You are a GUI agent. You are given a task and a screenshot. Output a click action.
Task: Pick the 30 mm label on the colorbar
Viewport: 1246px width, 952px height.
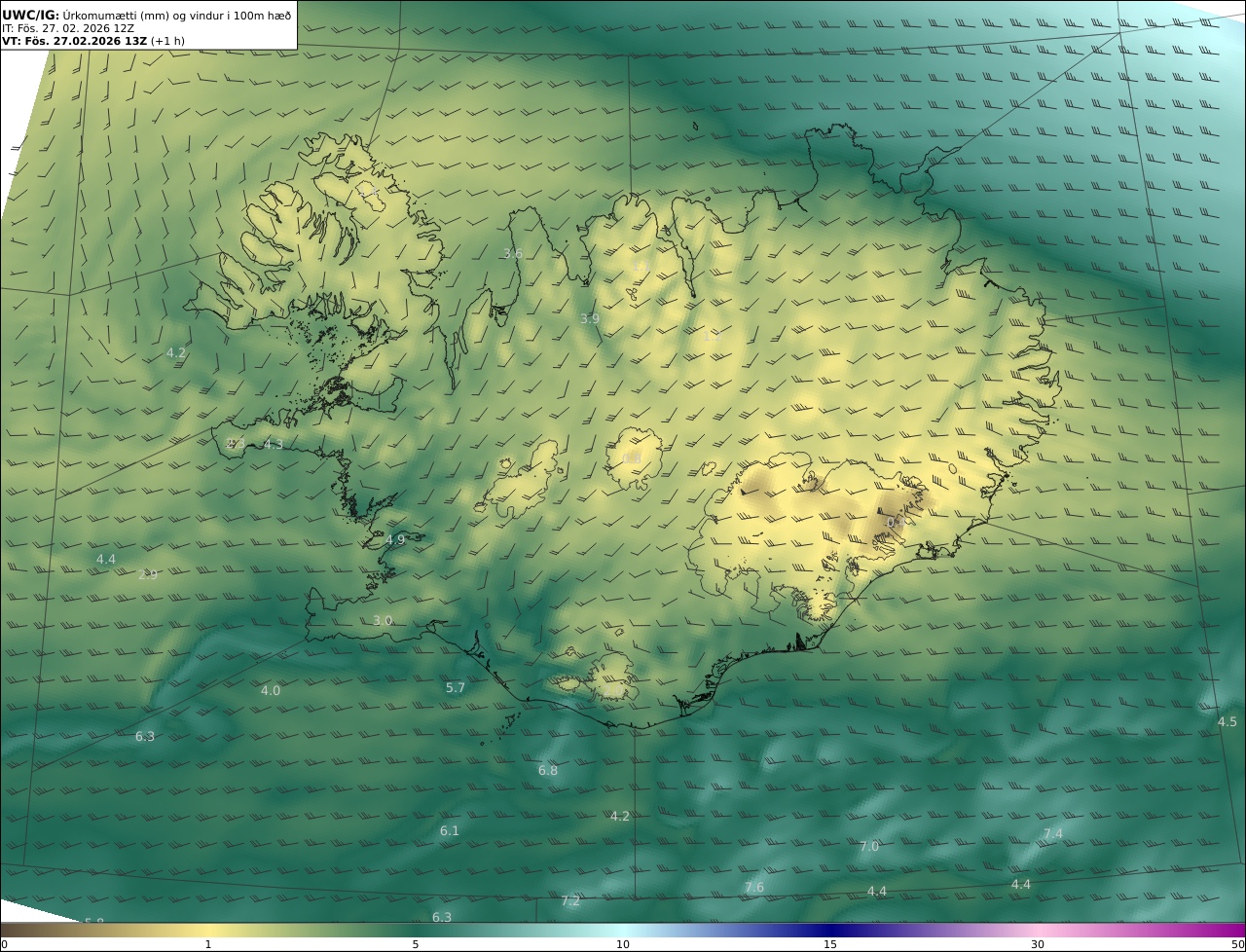[x=1038, y=944]
